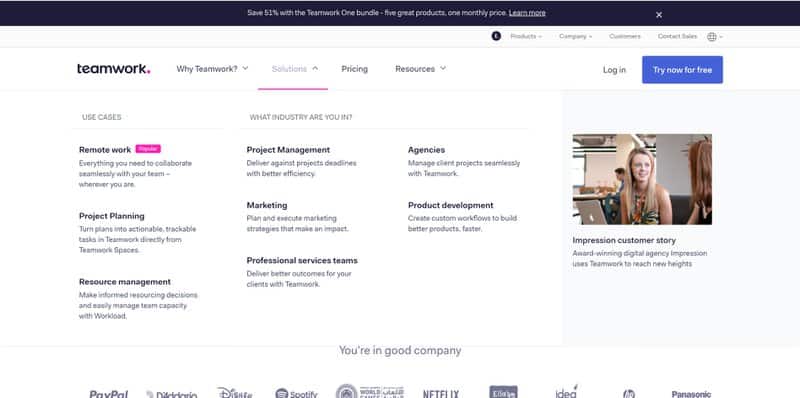Select the Marketing industry
Screen dimensions: 800x398
point(267,205)
